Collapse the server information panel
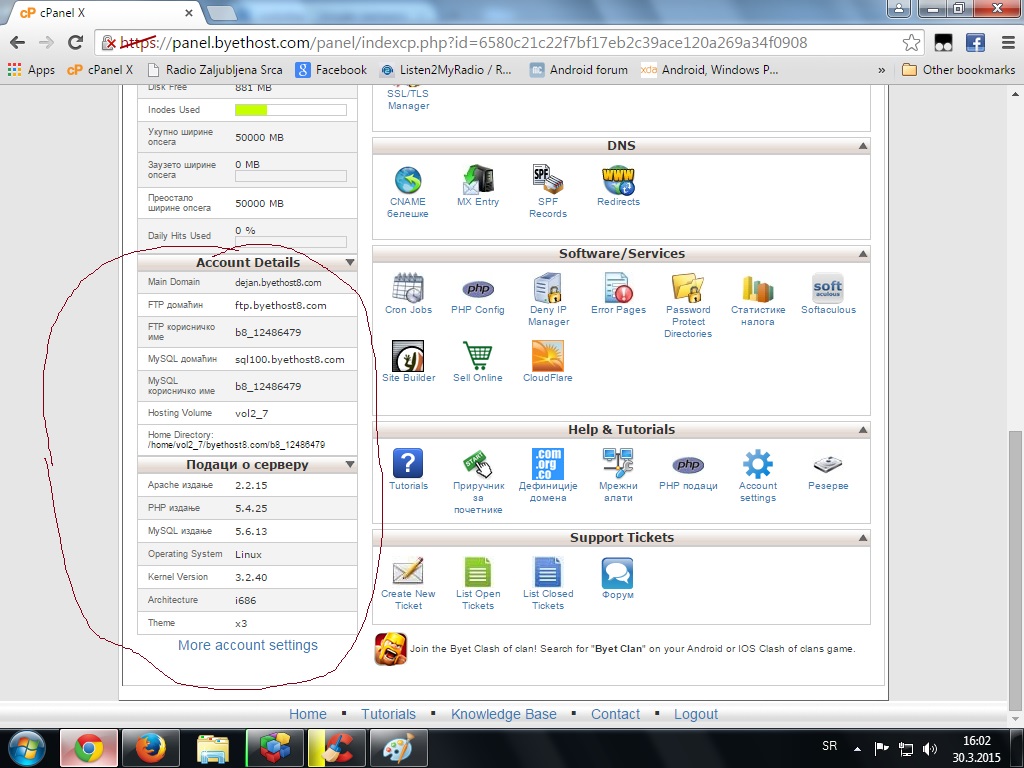1024x768 pixels. coord(350,464)
